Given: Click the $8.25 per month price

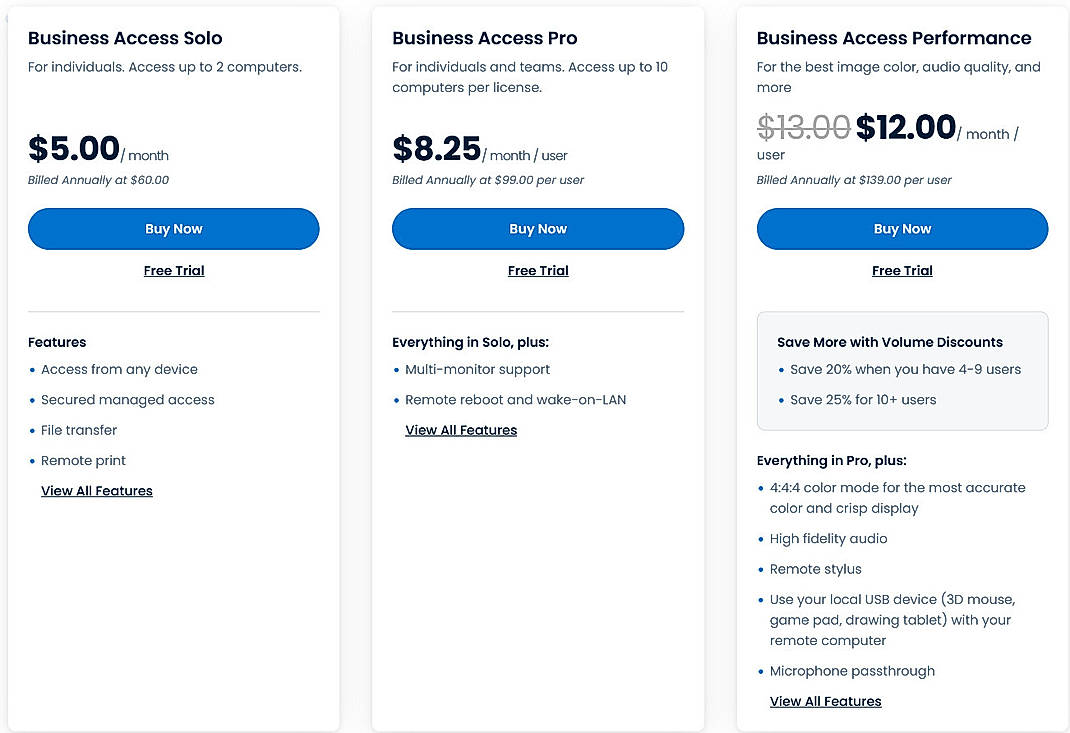Looking at the screenshot, I should pos(438,148).
